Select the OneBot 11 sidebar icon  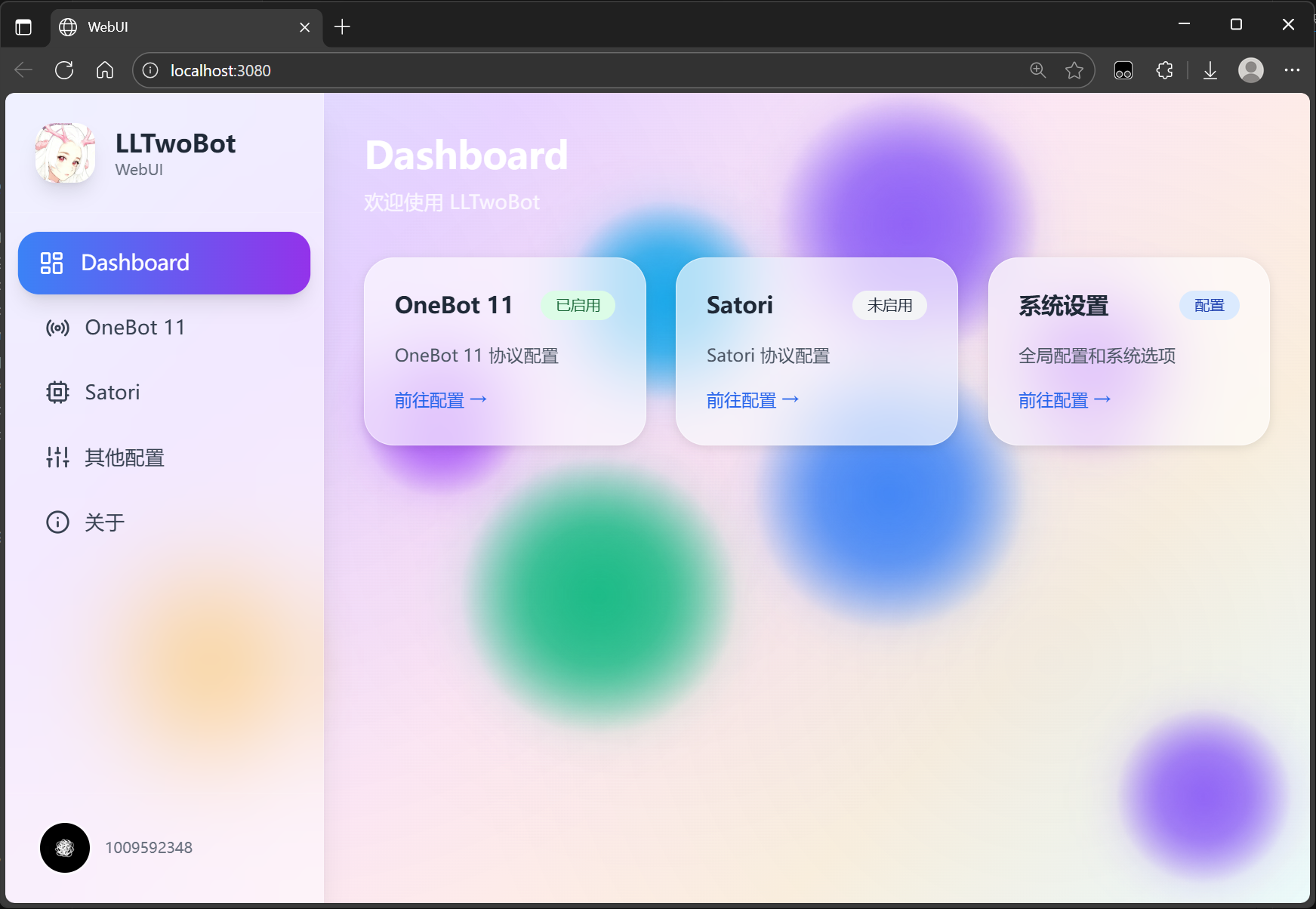click(57, 327)
